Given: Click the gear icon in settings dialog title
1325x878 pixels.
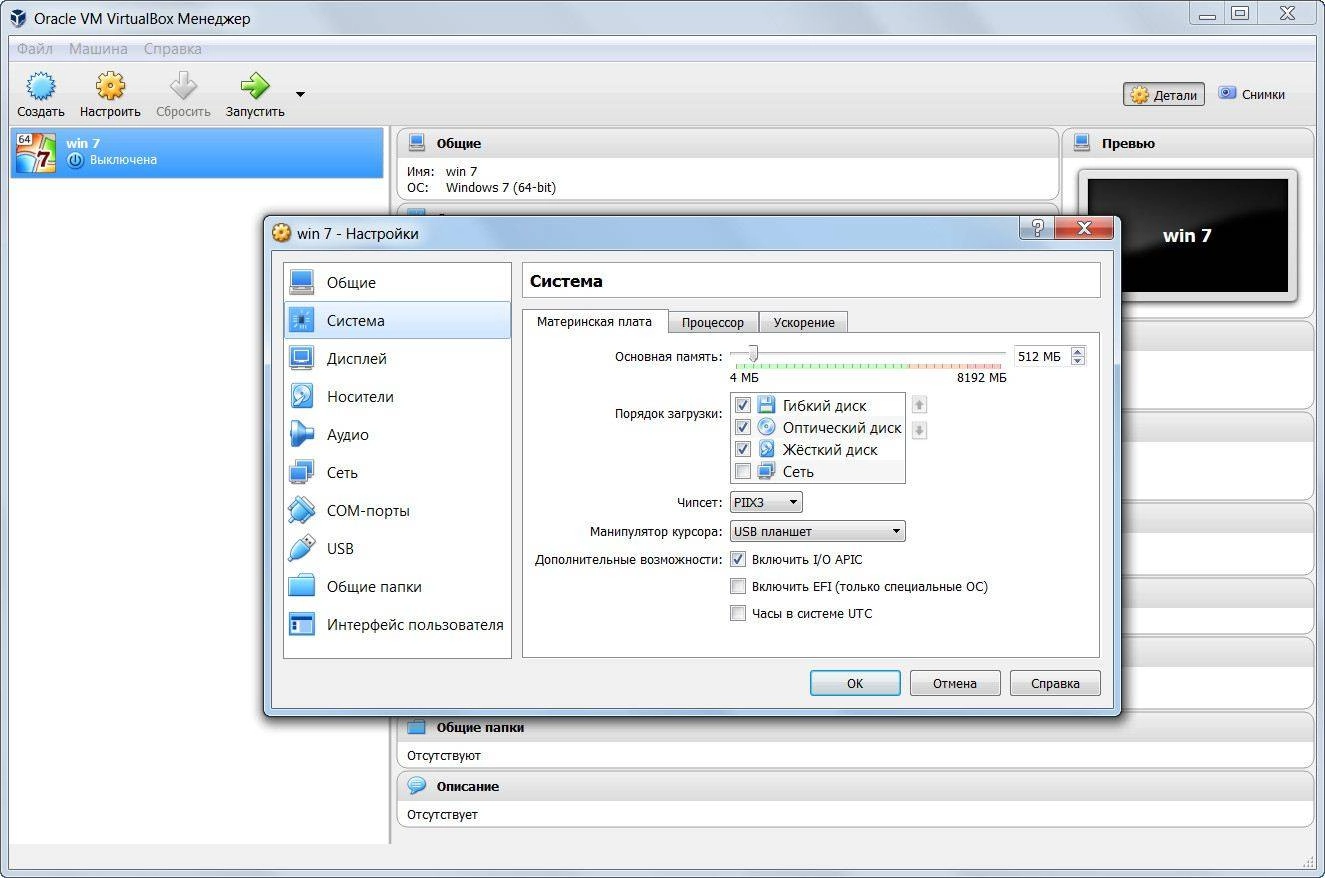Looking at the screenshot, I should 282,233.
